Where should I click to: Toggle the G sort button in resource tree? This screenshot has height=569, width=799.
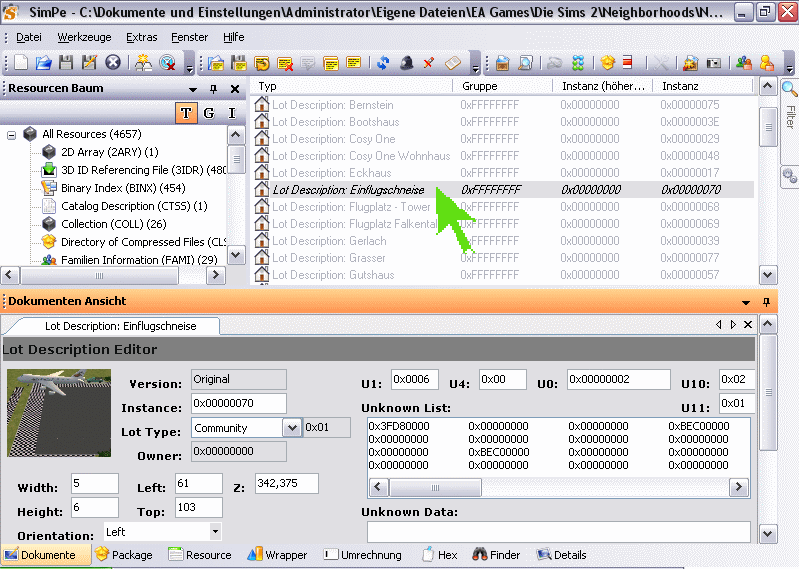[x=209, y=113]
